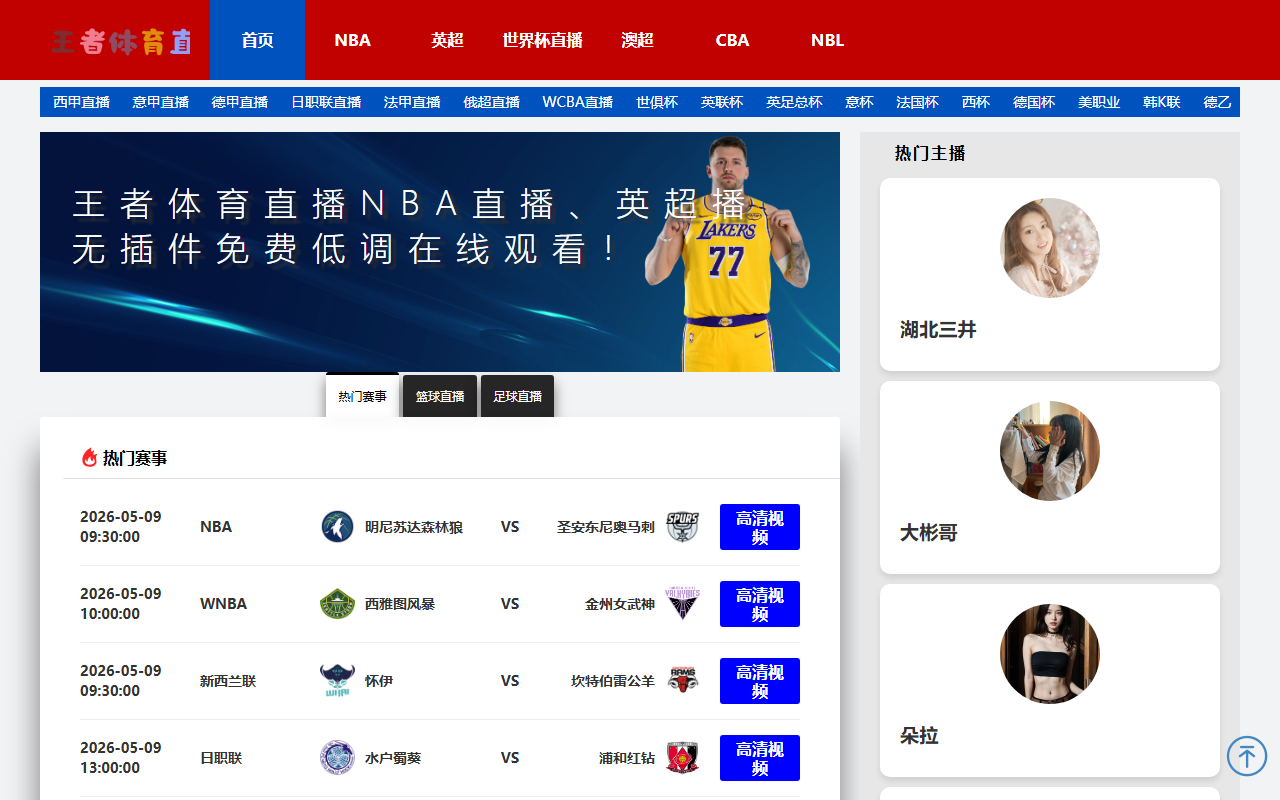Open the 意杯 link

(859, 102)
